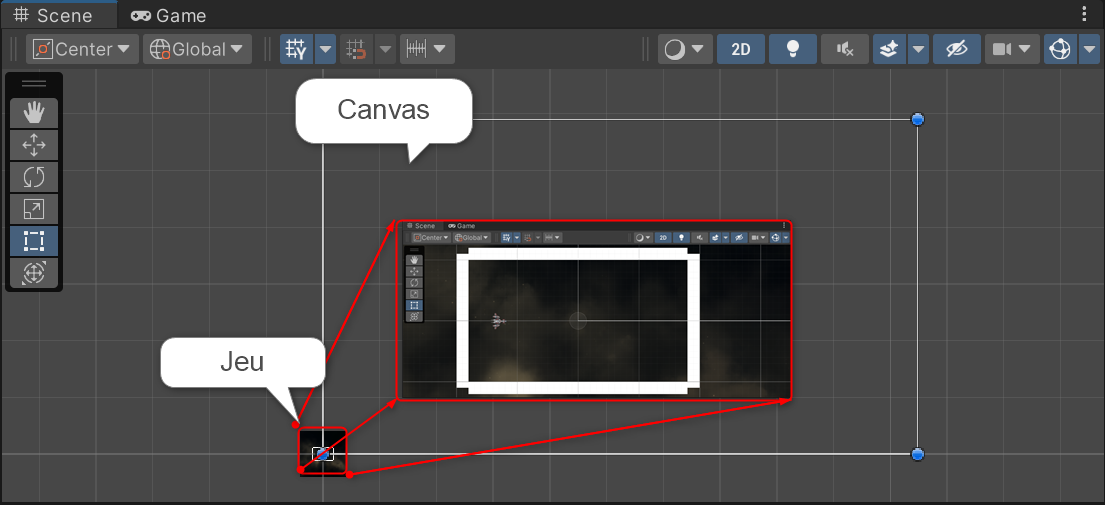The image size is (1105, 505).
Task: Select the Scale tool
Action: click(34, 209)
